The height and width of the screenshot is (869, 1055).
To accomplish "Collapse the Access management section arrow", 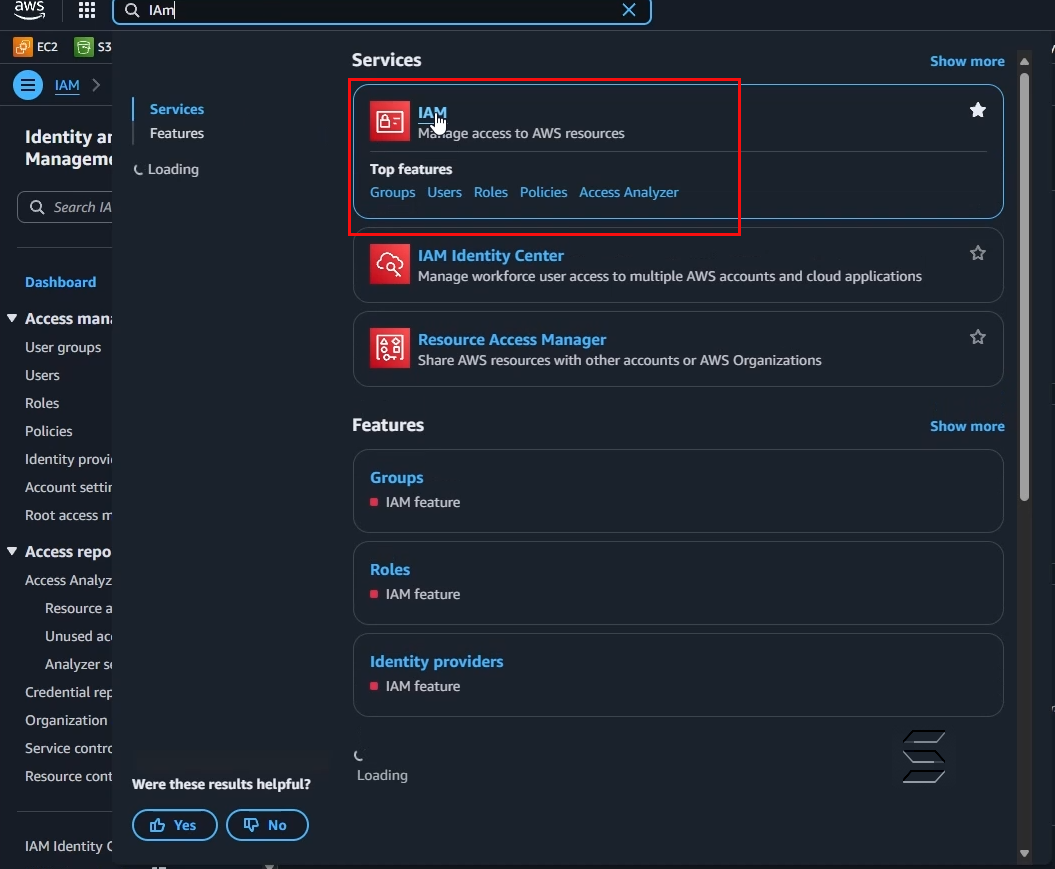I will [12, 318].
